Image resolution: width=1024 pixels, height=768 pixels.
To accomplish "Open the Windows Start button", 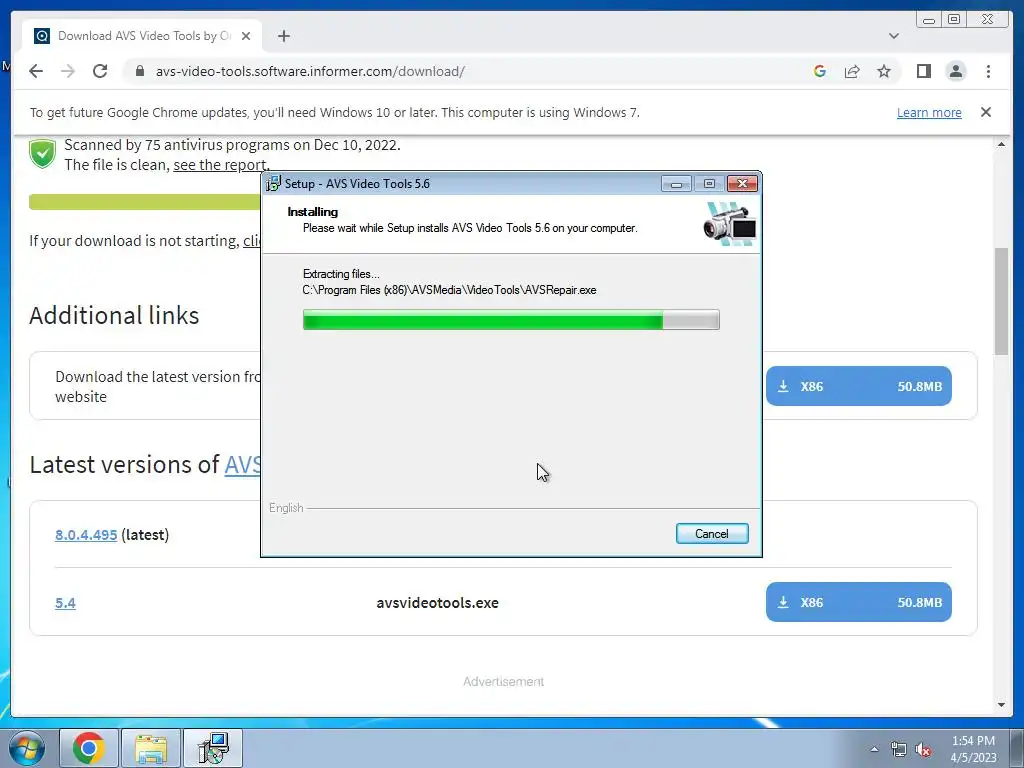I will [x=27, y=748].
